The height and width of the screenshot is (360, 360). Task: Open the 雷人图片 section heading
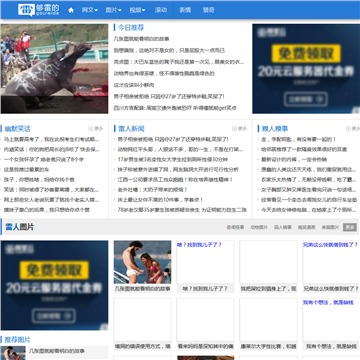[x=19, y=227]
